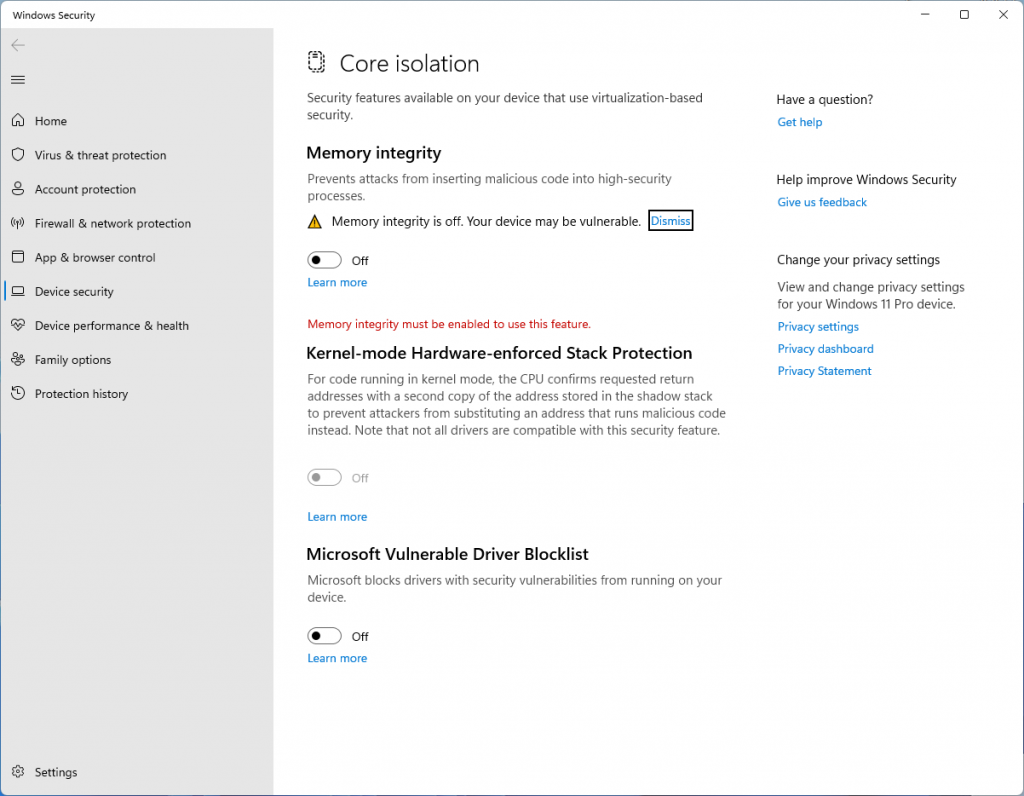This screenshot has height=796, width=1024.
Task: Open the Privacy dashboard link
Action: coord(825,349)
